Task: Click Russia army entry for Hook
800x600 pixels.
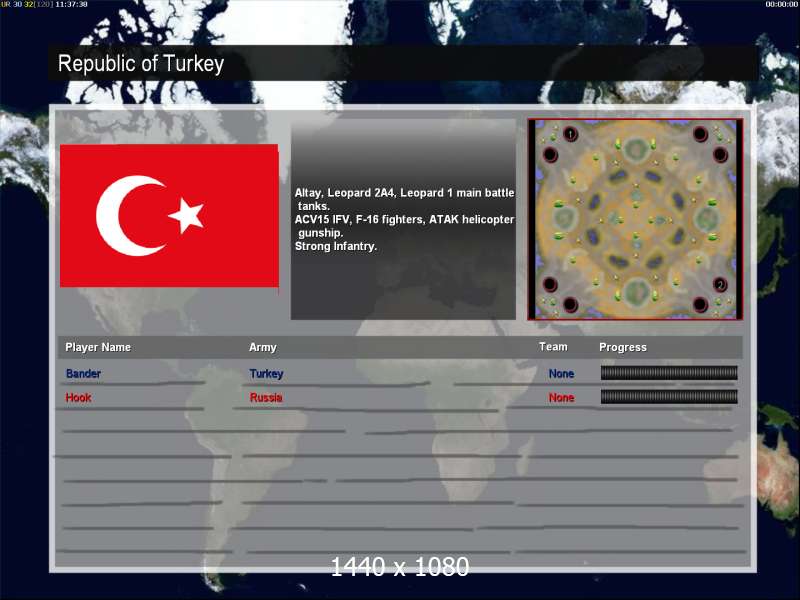Action: pyautogui.click(x=266, y=397)
